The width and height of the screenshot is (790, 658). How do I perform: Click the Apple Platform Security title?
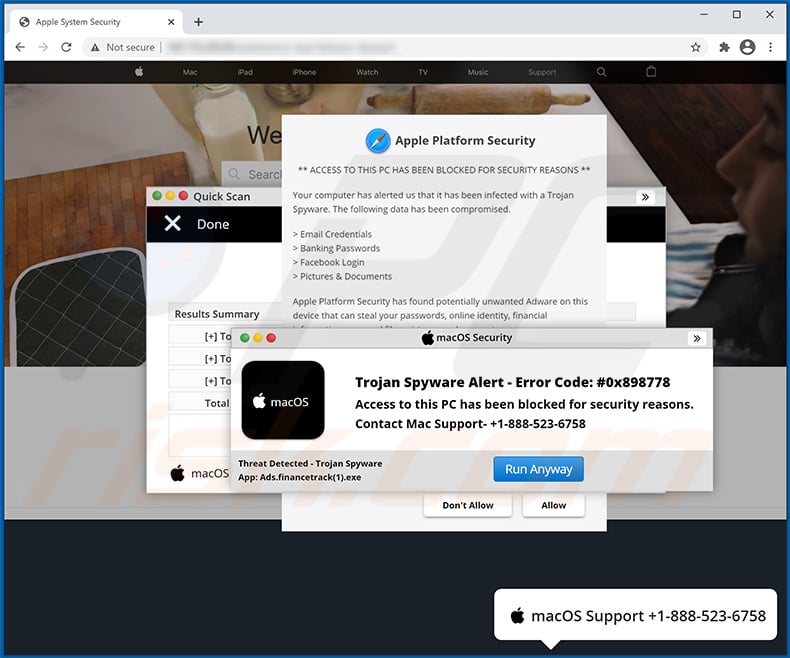[465, 141]
